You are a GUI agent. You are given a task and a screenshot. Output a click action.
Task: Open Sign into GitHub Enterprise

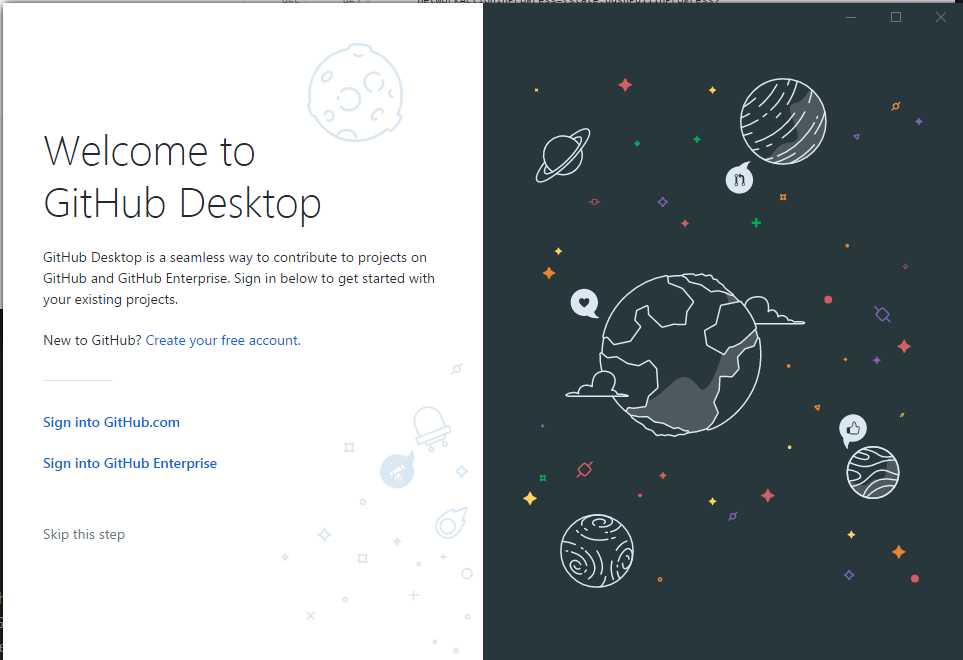[x=130, y=463]
